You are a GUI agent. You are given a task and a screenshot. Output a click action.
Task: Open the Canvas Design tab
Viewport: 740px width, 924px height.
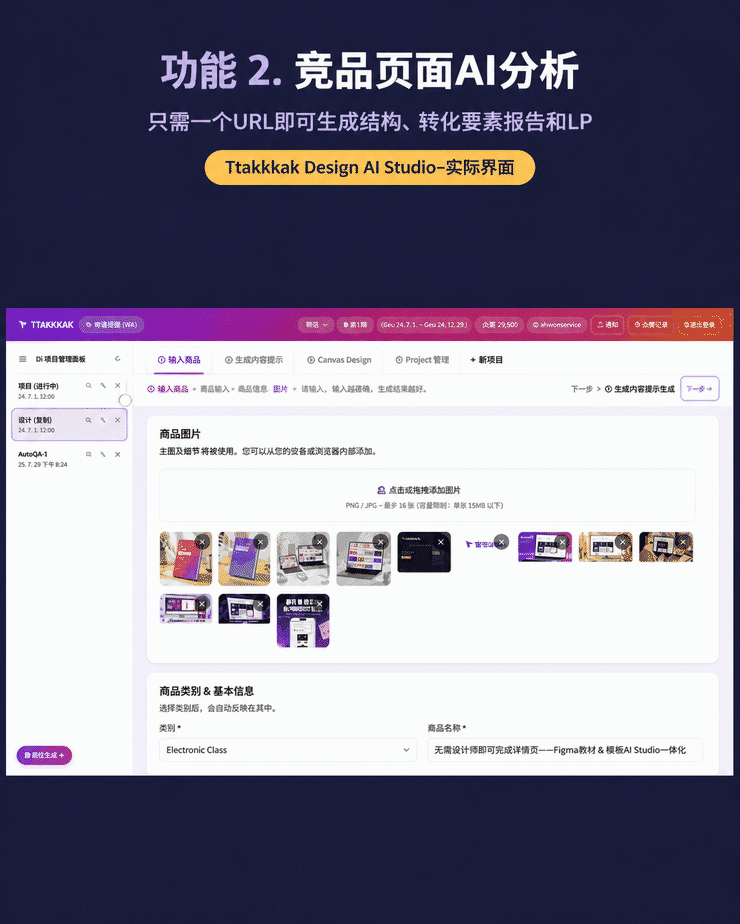(339, 359)
